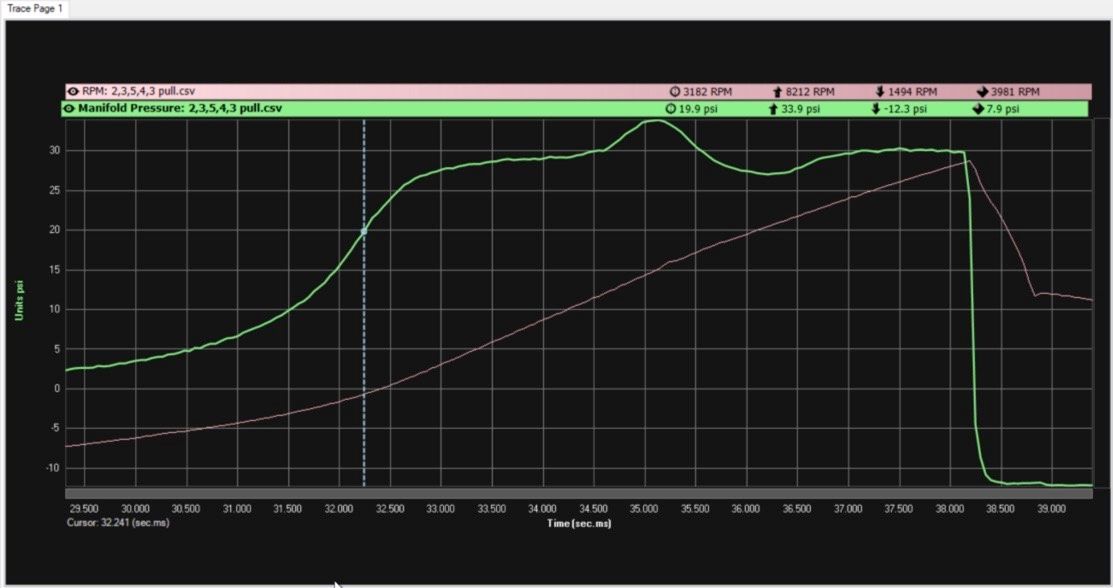Click the RPM minimum down-arrow icon
Image resolution: width=1113 pixels, height=588 pixels.
879,91
